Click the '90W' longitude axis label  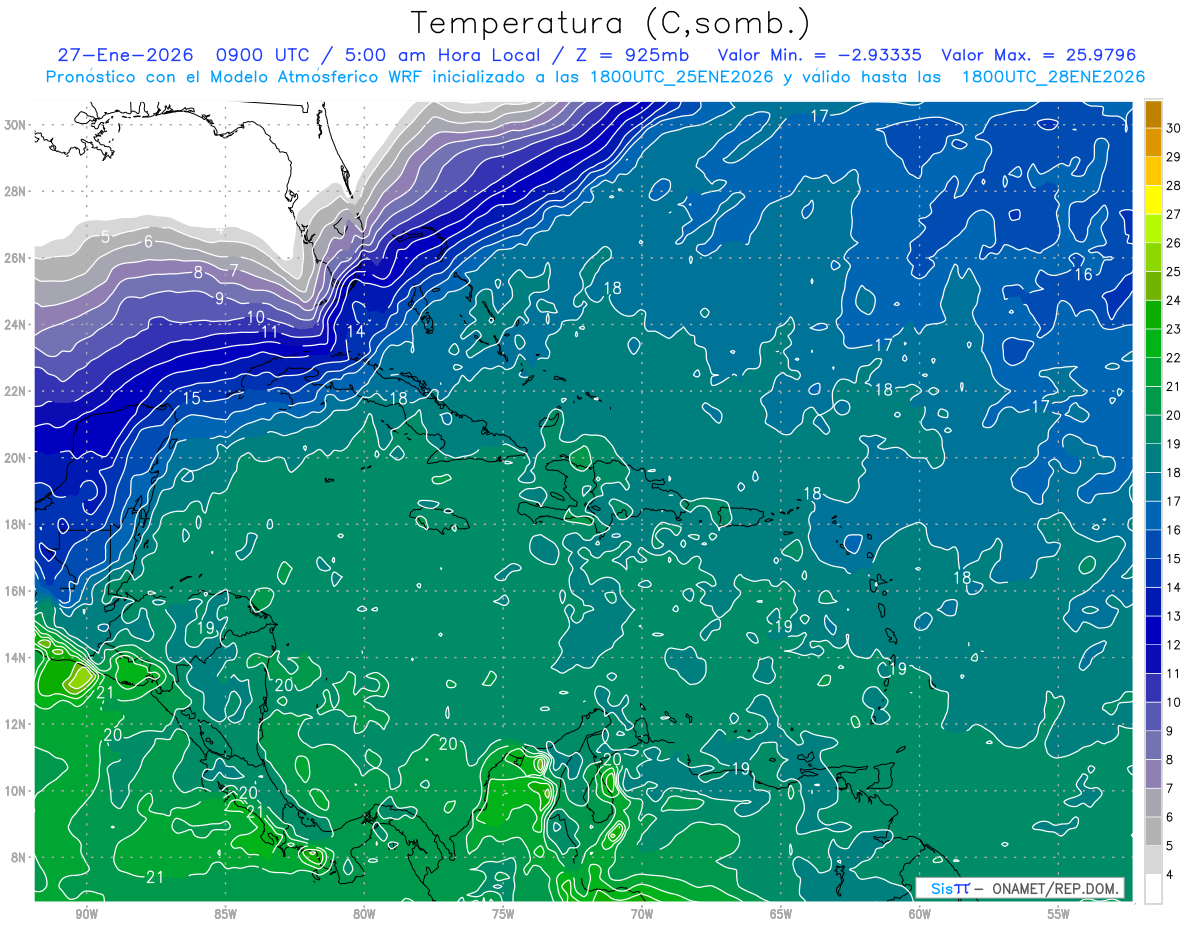pos(86,913)
